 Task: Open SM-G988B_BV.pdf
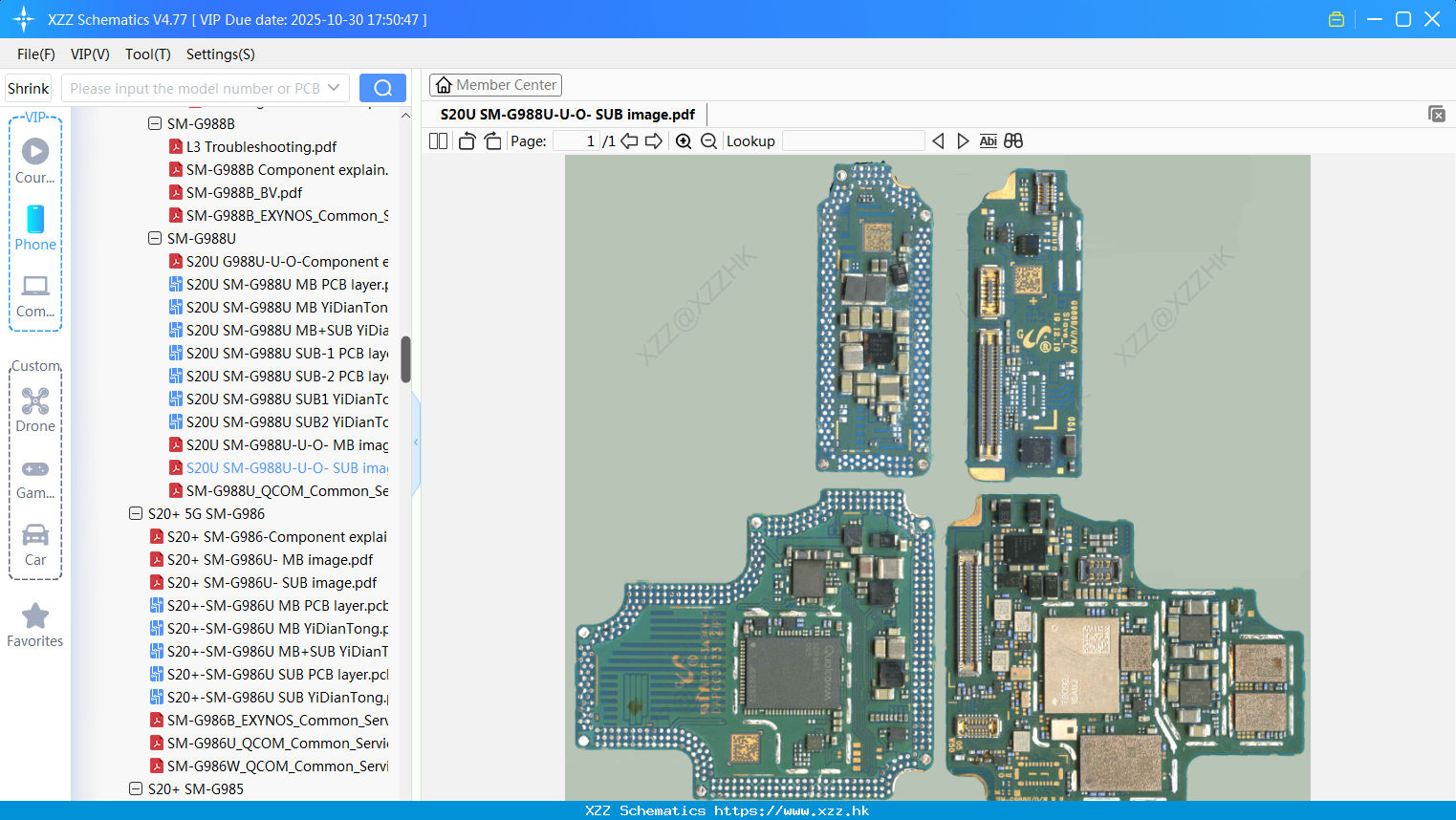pos(244,192)
